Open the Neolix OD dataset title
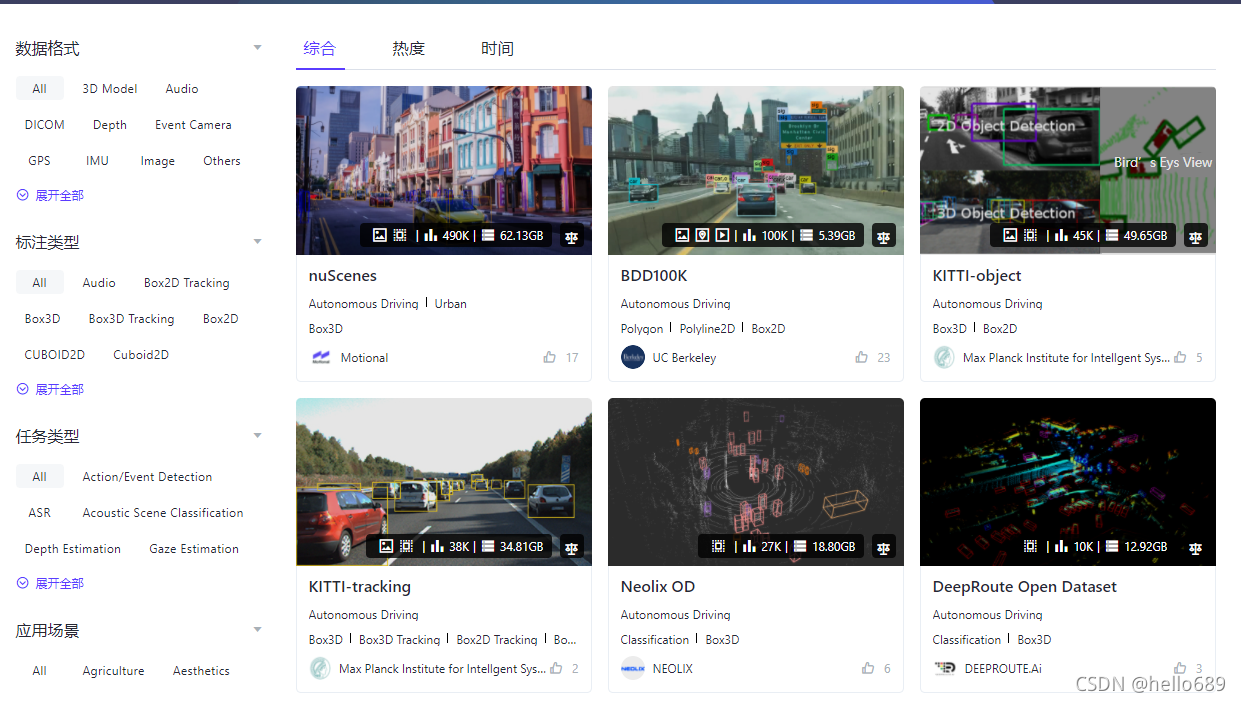Screen dimensions: 1241x702 click(x=658, y=586)
